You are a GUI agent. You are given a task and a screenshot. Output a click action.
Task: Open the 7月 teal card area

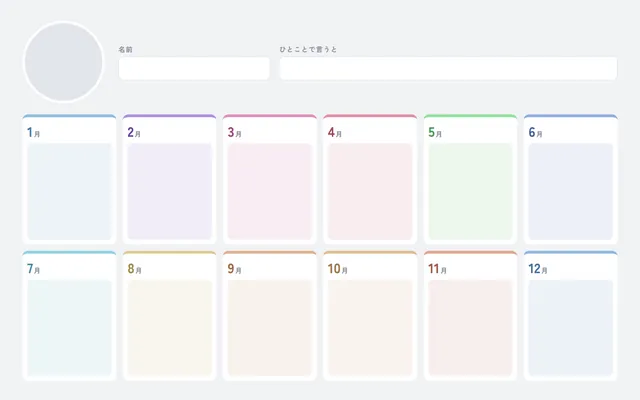coord(69,328)
